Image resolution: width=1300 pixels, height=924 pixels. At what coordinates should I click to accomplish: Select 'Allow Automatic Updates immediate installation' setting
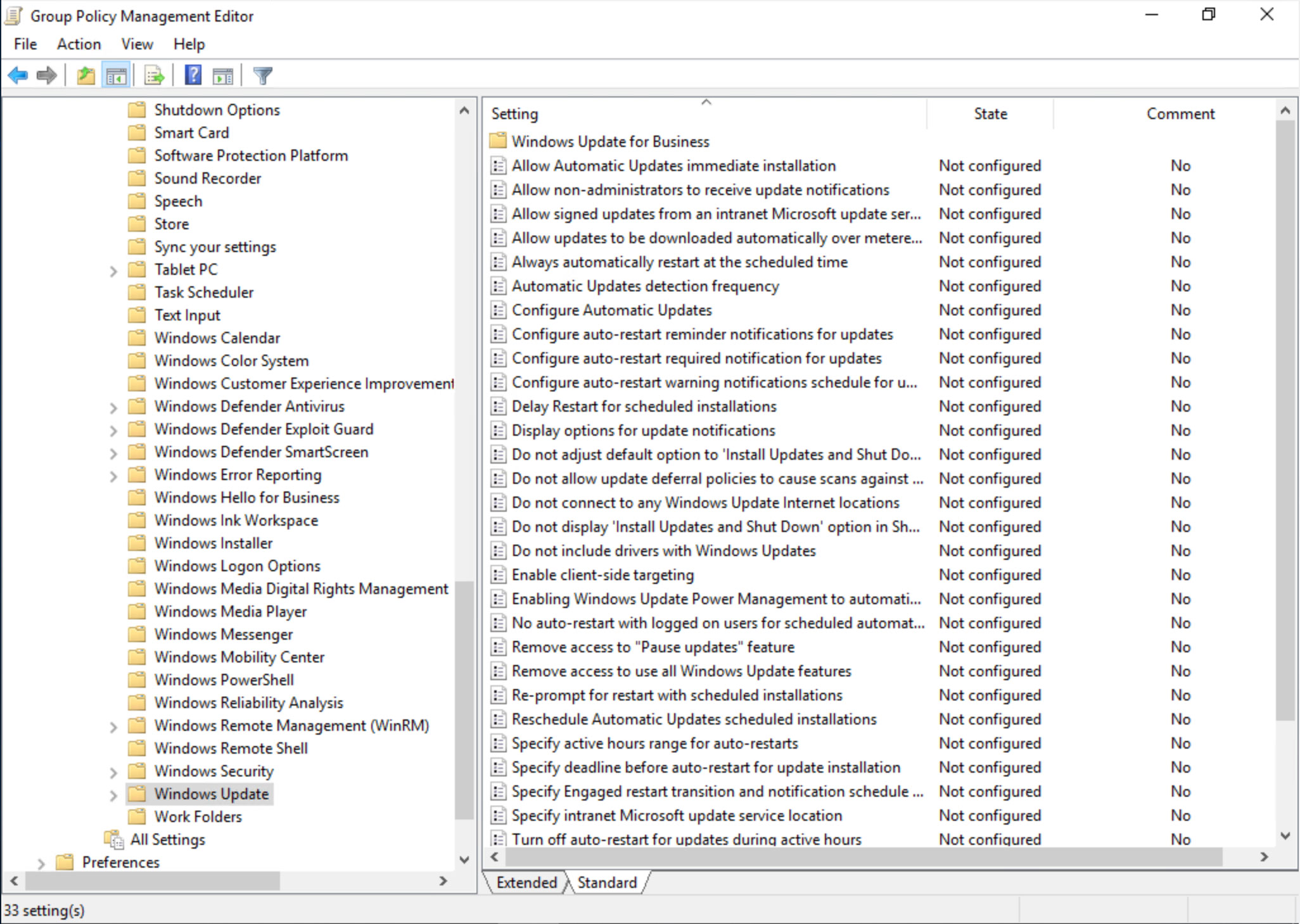[x=673, y=165]
